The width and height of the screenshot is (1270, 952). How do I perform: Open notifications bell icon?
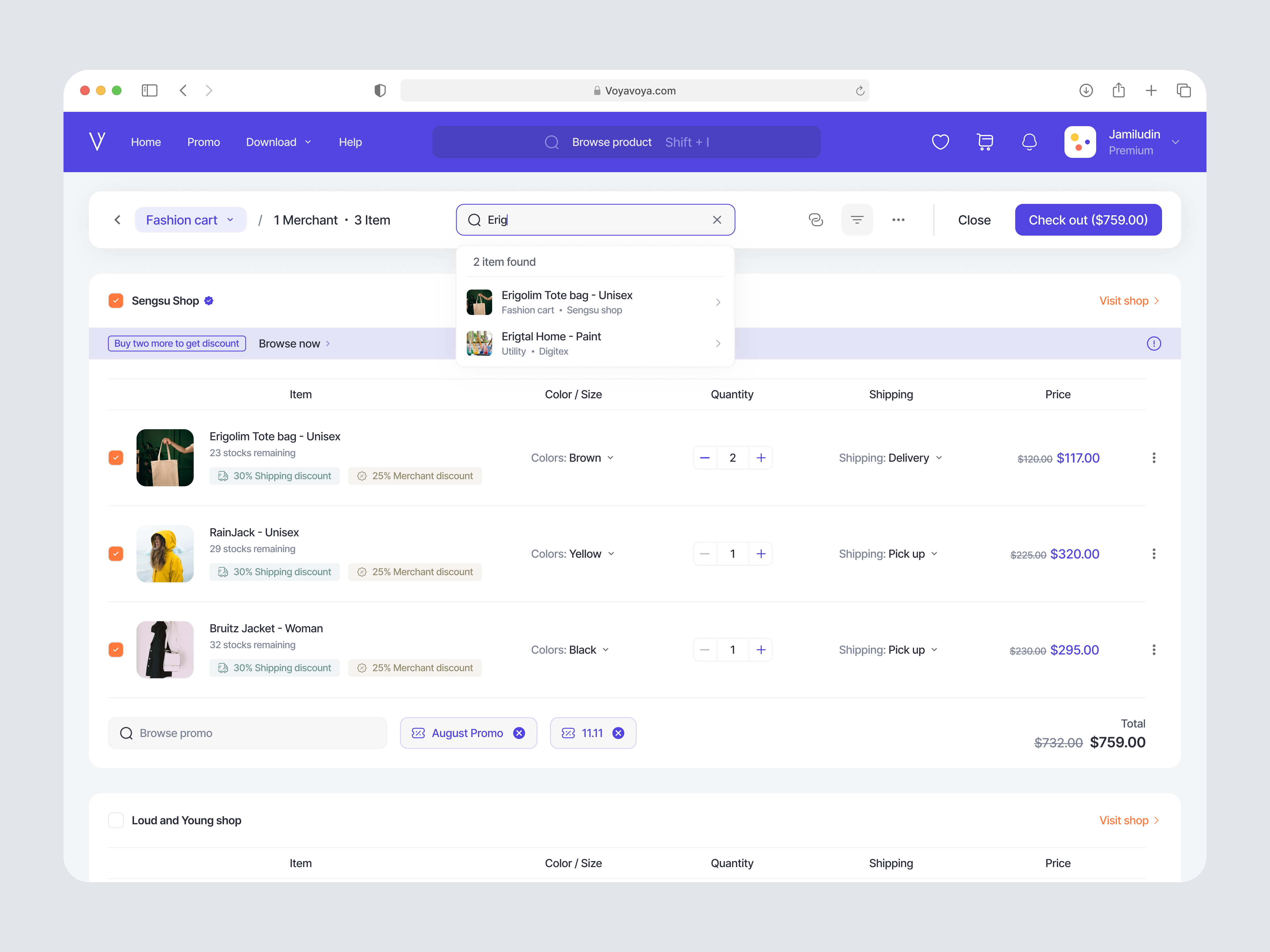pyautogui.click(x=1029, y=142)
